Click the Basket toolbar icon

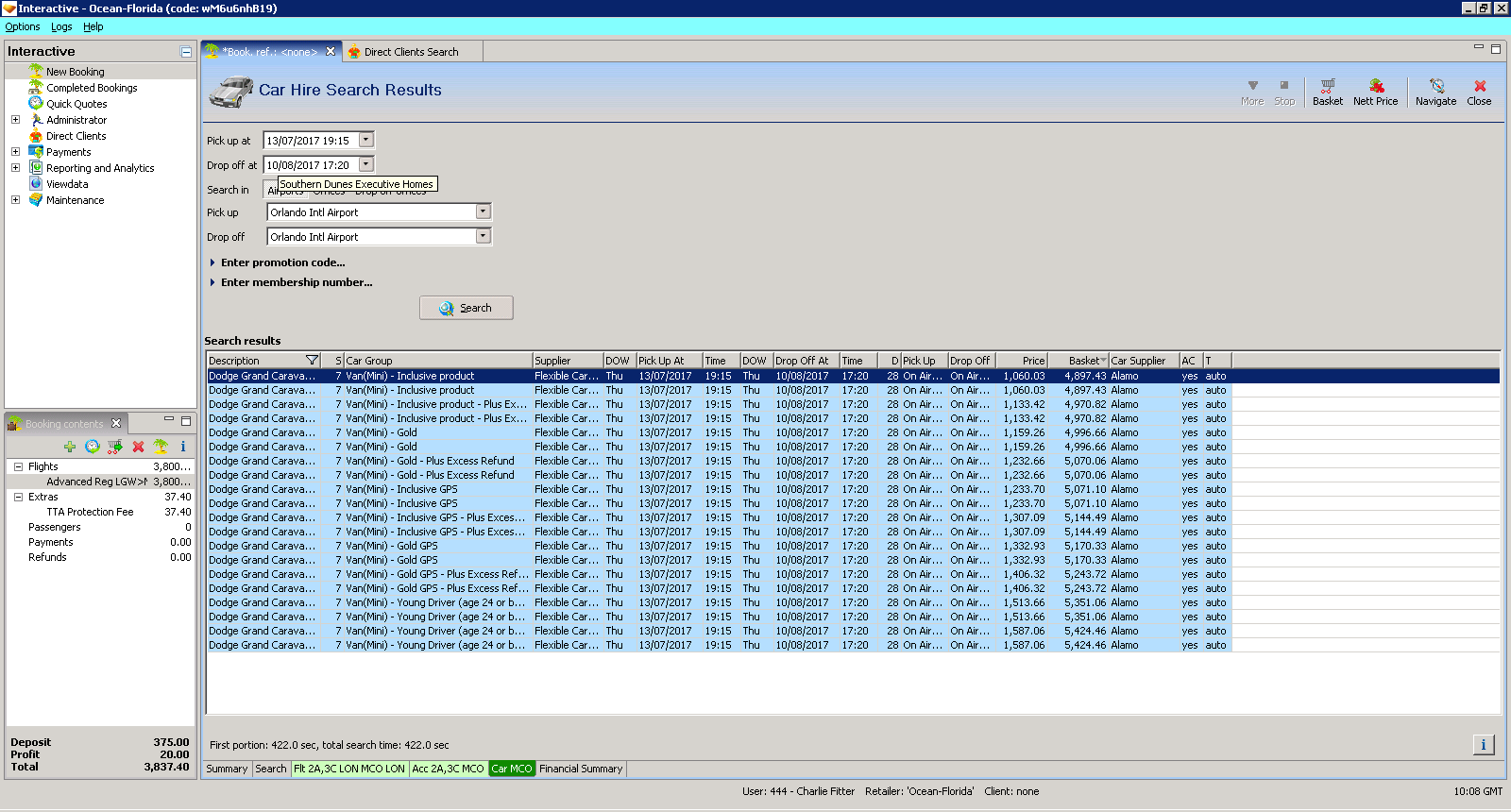coord(1327,92)
